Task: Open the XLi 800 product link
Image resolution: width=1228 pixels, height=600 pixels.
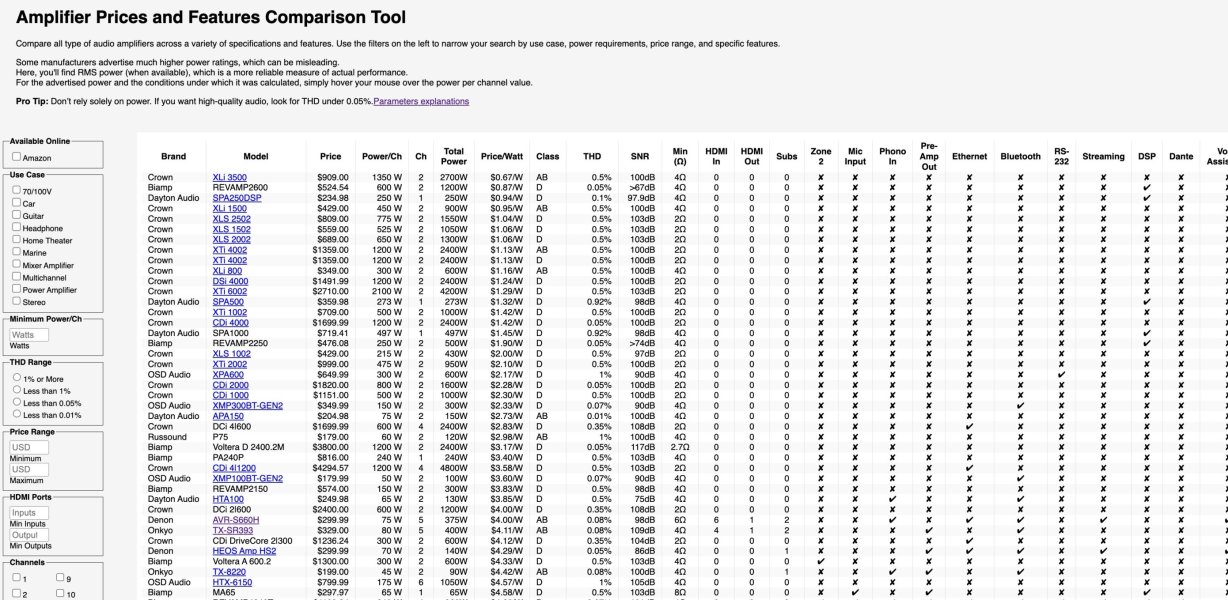Action: 227,270
